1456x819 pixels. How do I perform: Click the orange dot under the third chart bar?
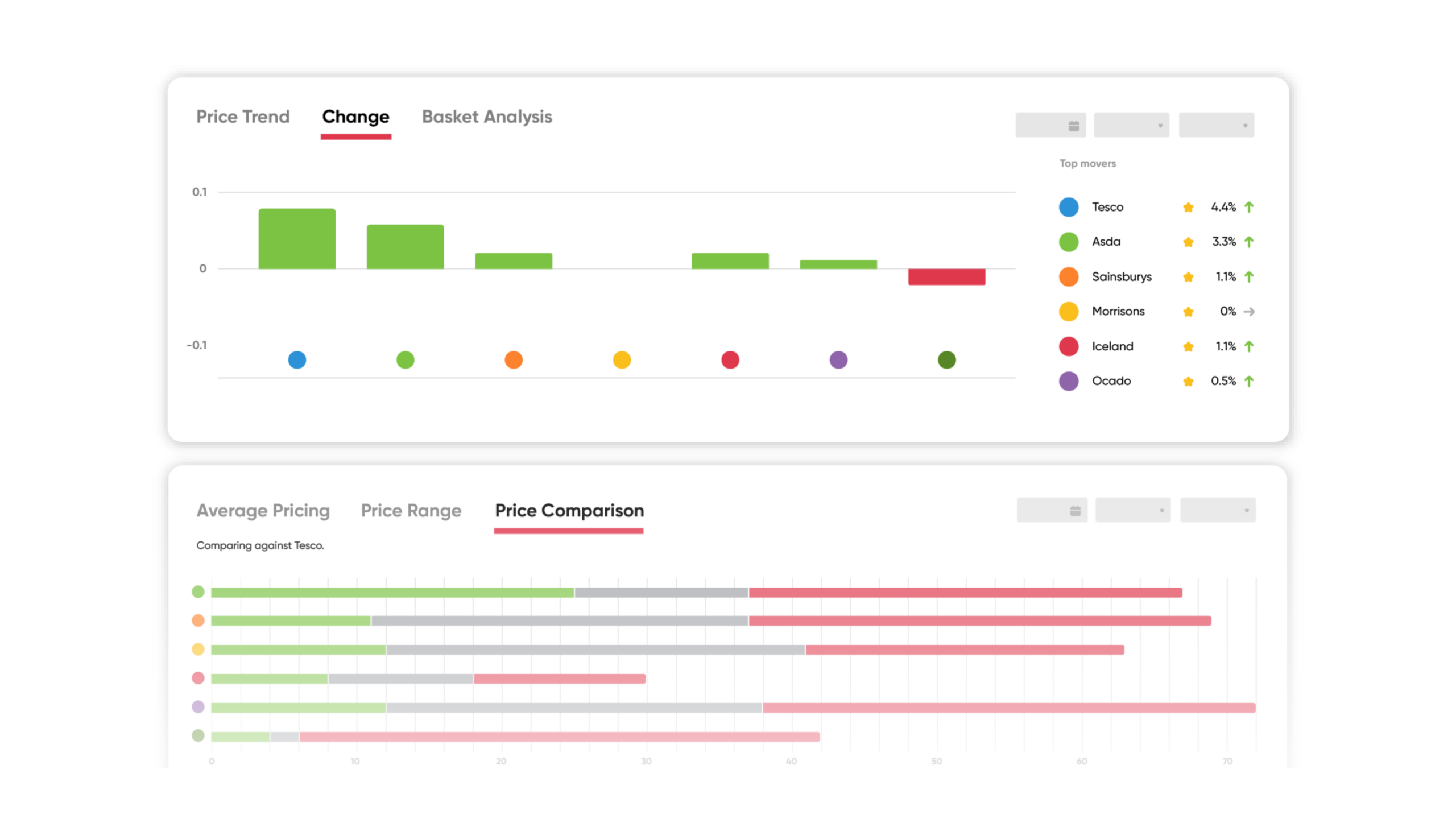tap(514, 360)
